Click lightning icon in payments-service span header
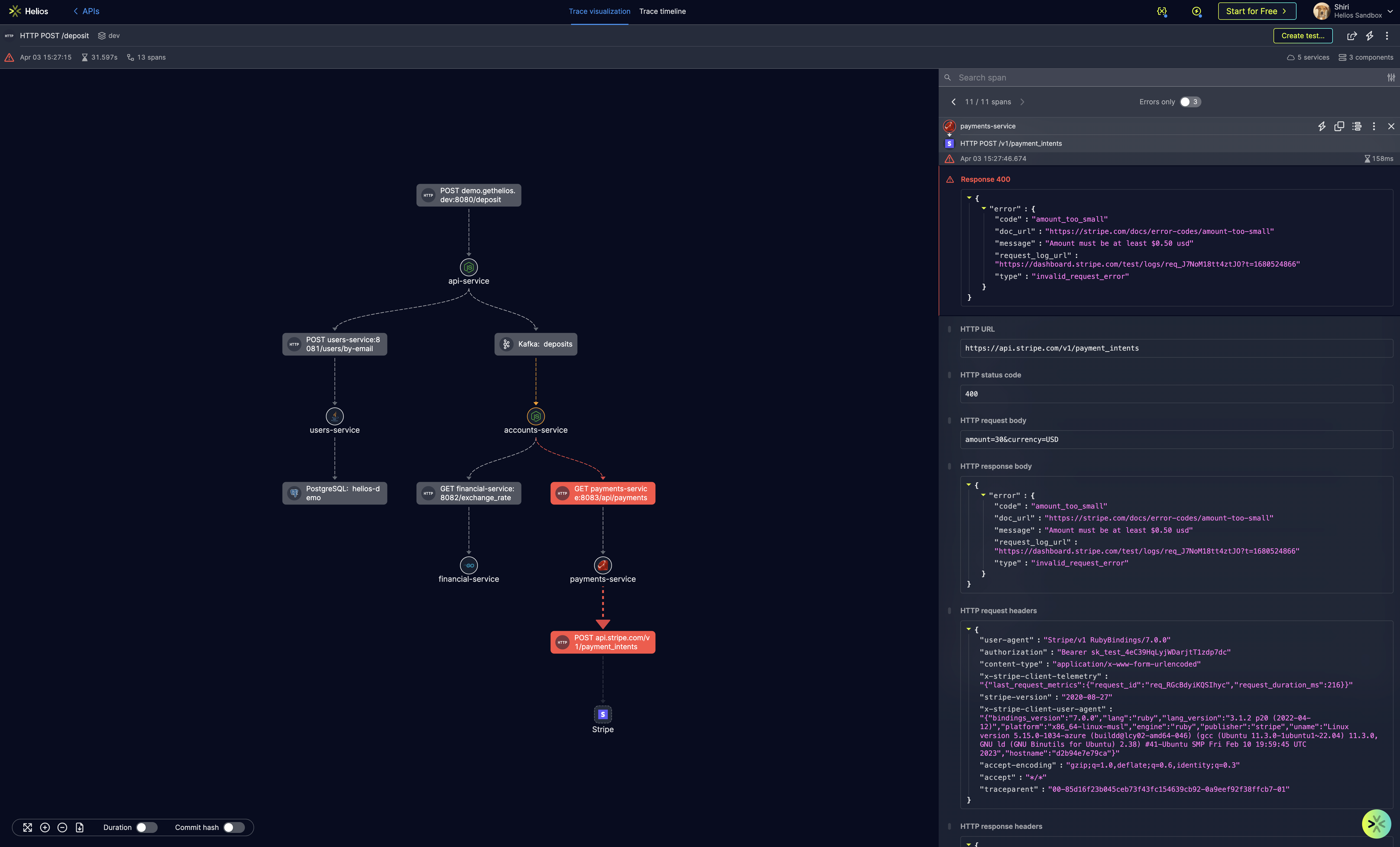 tap(1322, 126)
